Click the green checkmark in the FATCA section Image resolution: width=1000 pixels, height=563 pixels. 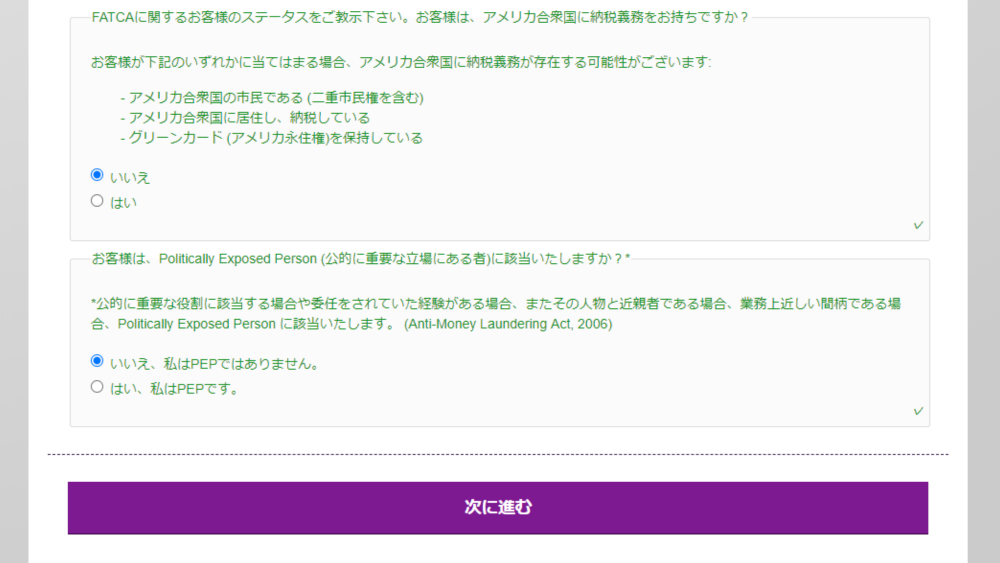click(x=918, y=225)
